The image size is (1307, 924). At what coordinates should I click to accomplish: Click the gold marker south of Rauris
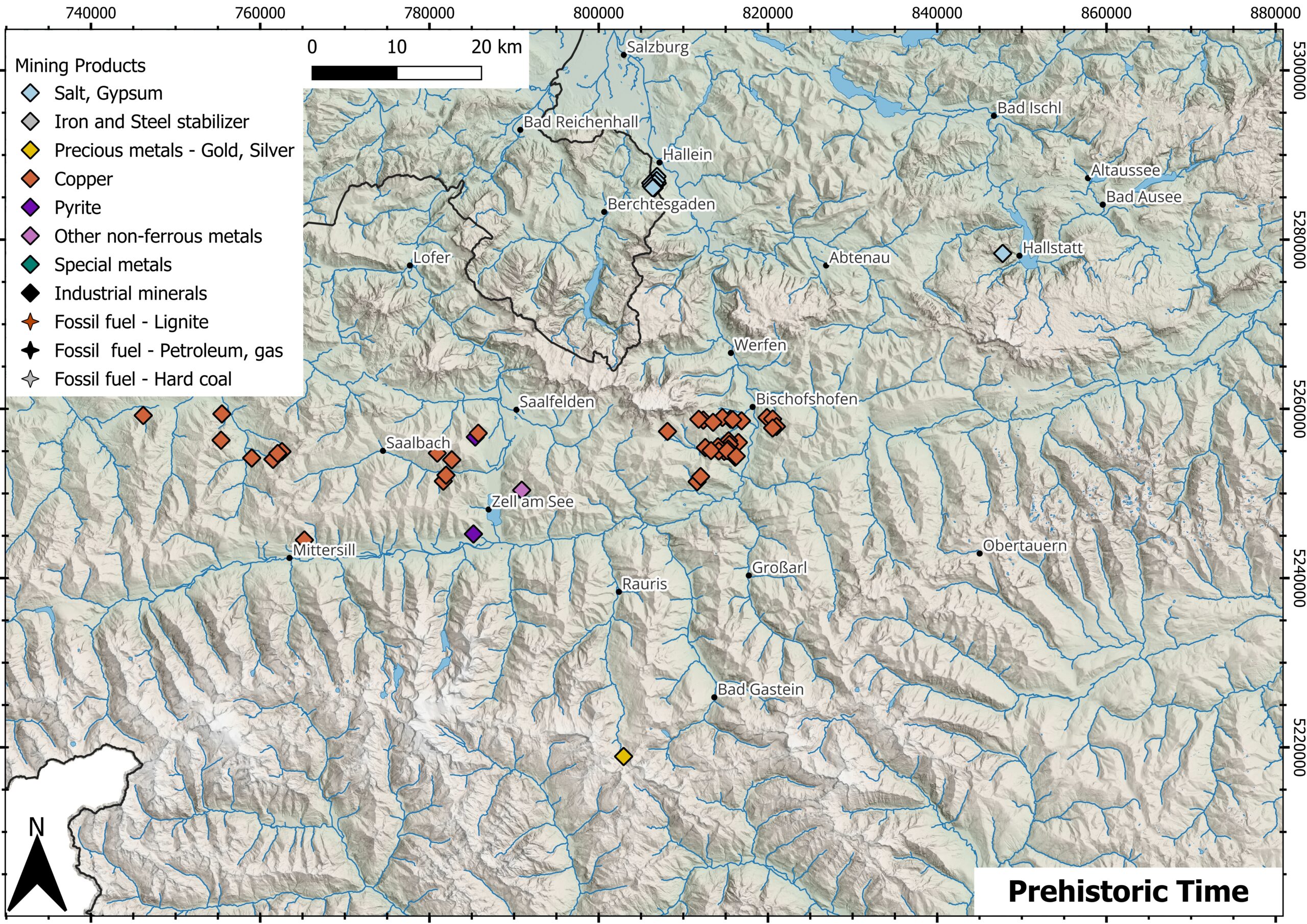[x=623, y=756]
